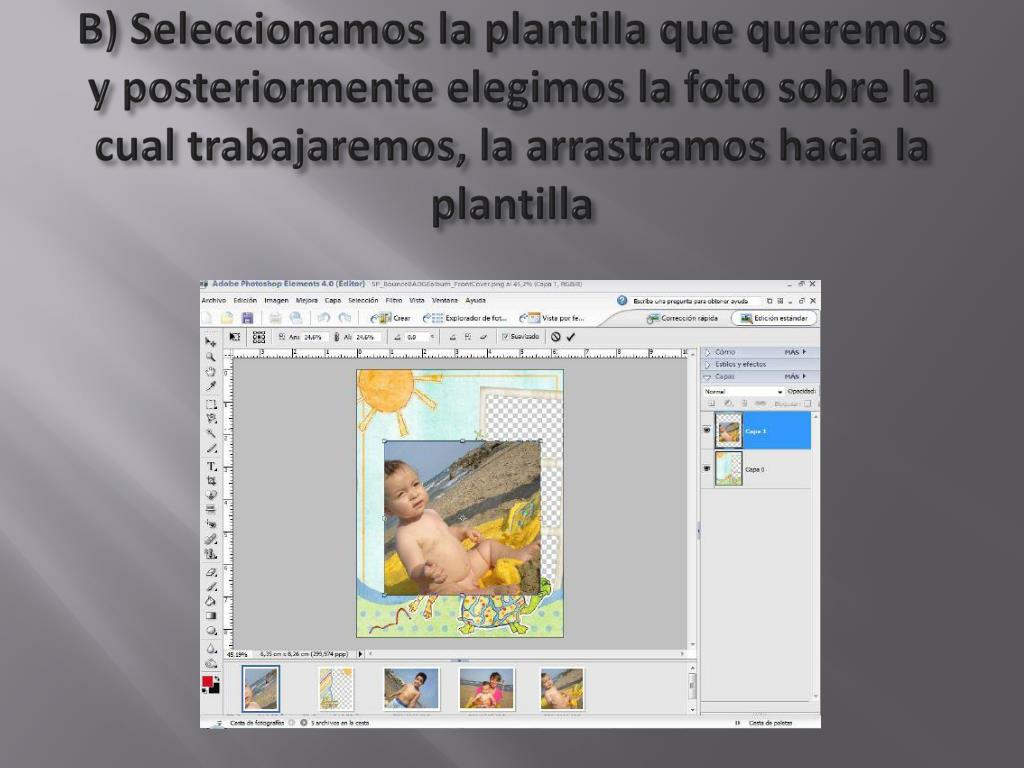This screenshot has width=1024, height=768.
Task: Open the Selección menu
Action: (x=363, y=300)
